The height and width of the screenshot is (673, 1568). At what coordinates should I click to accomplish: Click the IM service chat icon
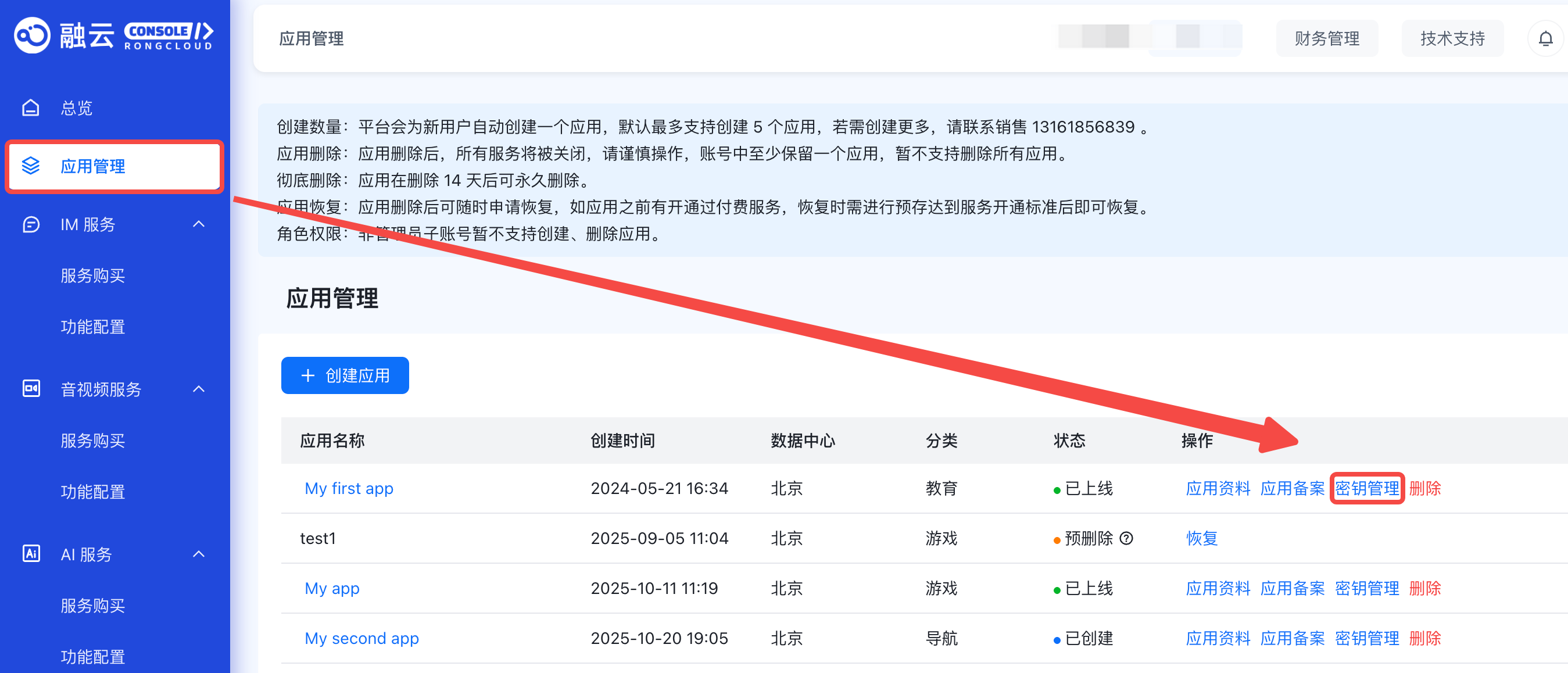click(x=30, y=224)
